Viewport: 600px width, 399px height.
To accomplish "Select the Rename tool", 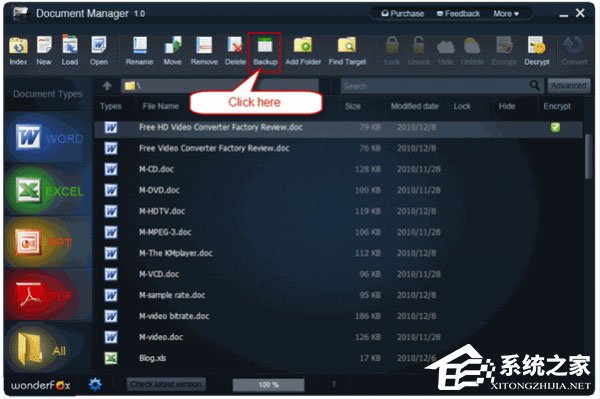I will pyautogui.click(x=140, y=50).
